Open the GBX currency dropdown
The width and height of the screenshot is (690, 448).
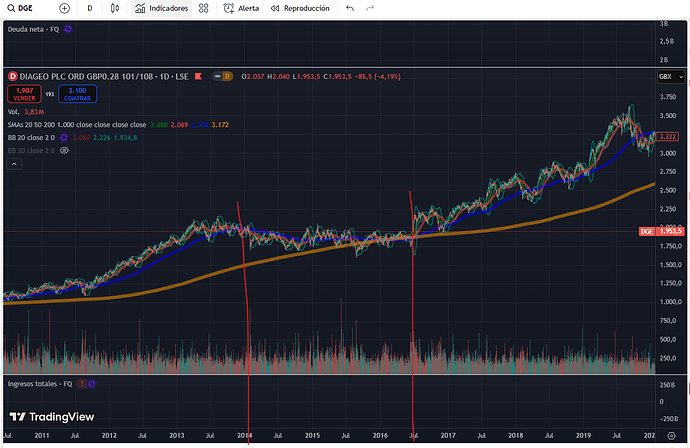(665, 76)
